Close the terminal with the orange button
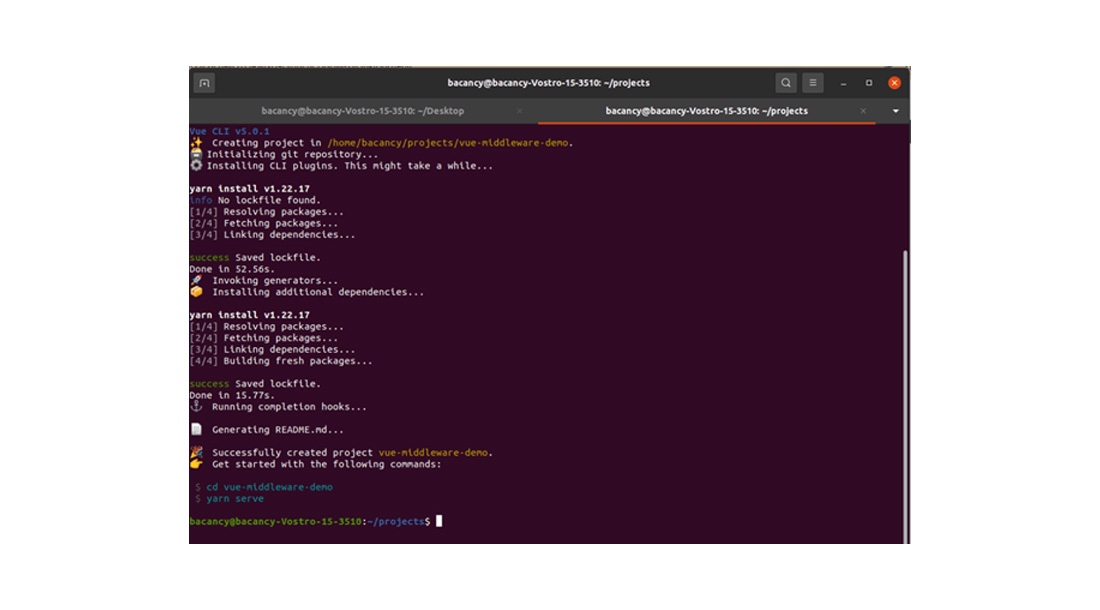Viewport: 1100px width, 610px height. [x=894, y=83]
